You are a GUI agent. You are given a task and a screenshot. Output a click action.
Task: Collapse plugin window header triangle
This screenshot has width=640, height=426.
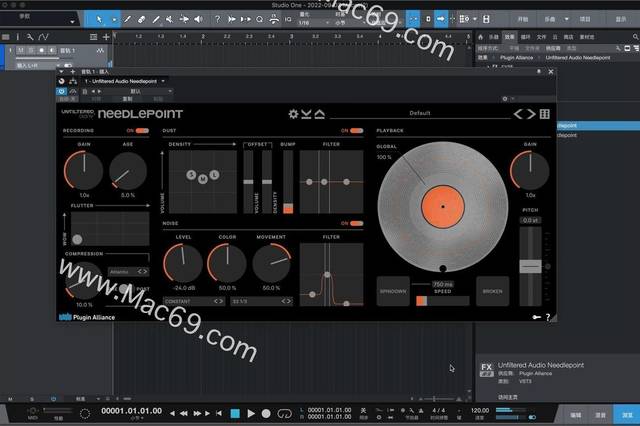tap(61, 71)
